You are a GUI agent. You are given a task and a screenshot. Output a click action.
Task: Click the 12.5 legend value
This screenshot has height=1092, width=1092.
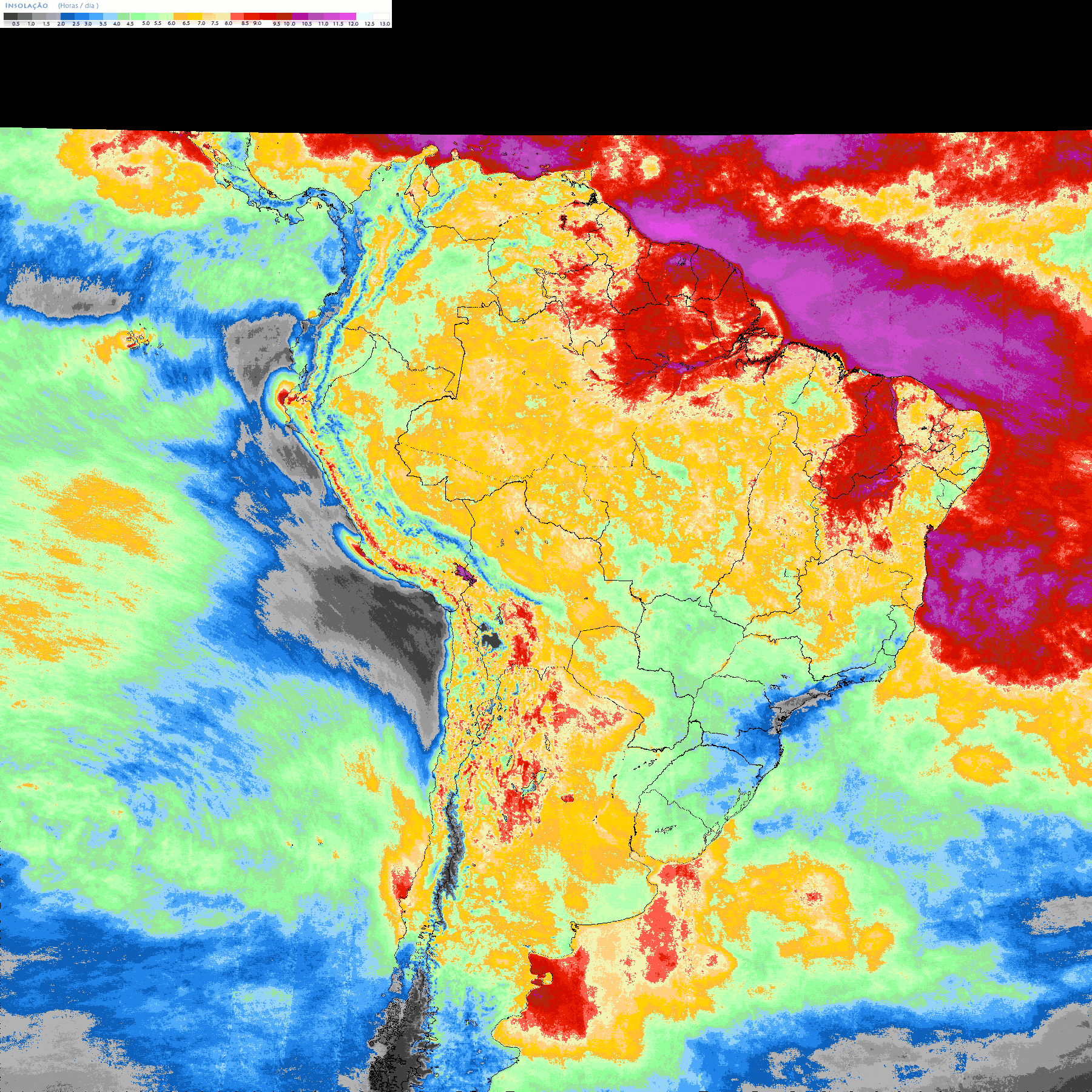[x=369, y=24]
